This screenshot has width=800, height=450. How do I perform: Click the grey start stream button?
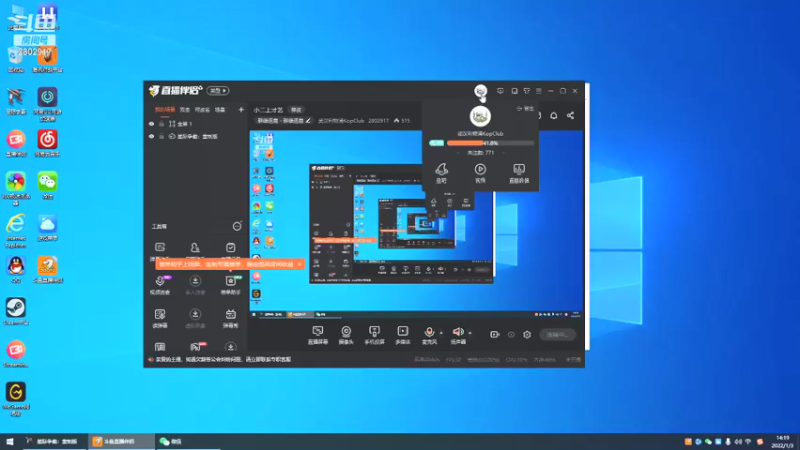point(557,335)
